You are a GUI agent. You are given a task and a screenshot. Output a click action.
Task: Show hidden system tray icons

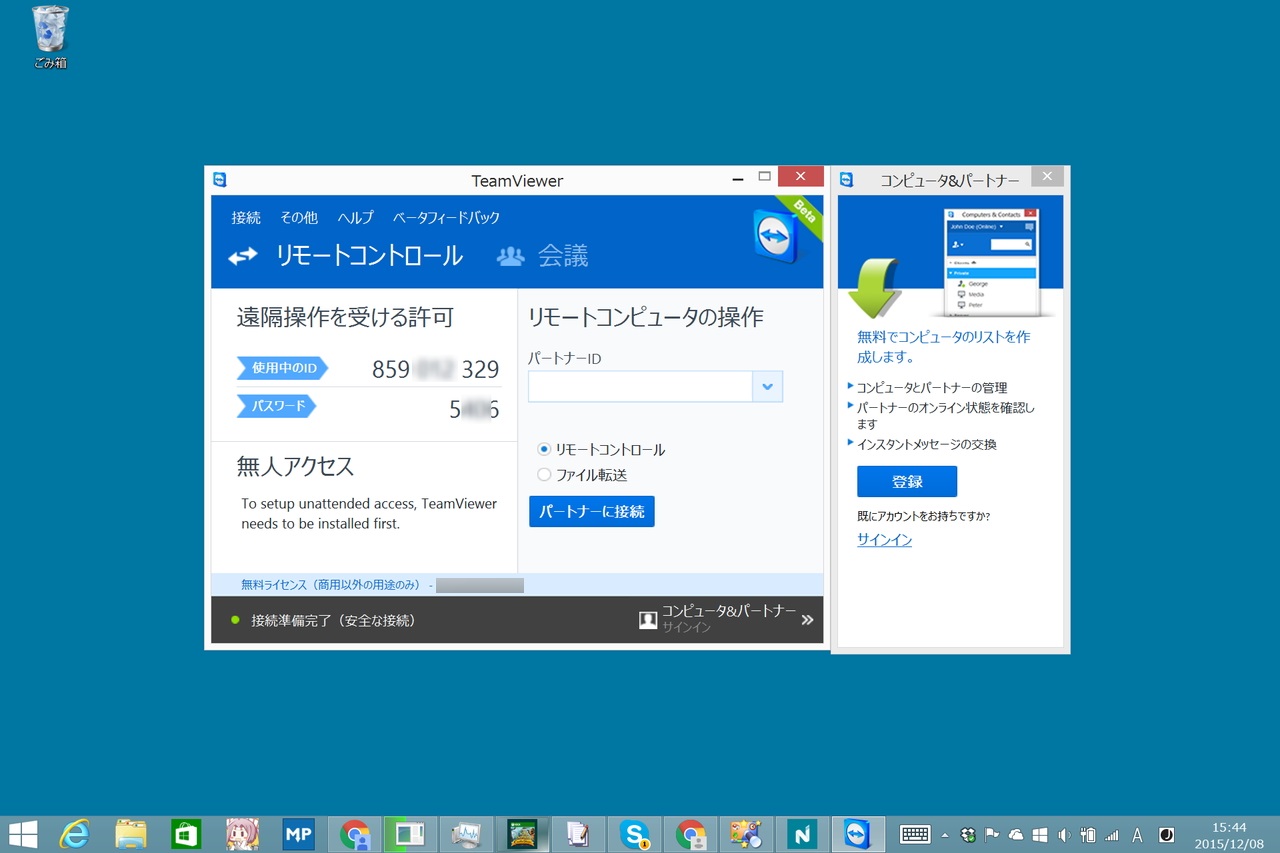point(943,833)
